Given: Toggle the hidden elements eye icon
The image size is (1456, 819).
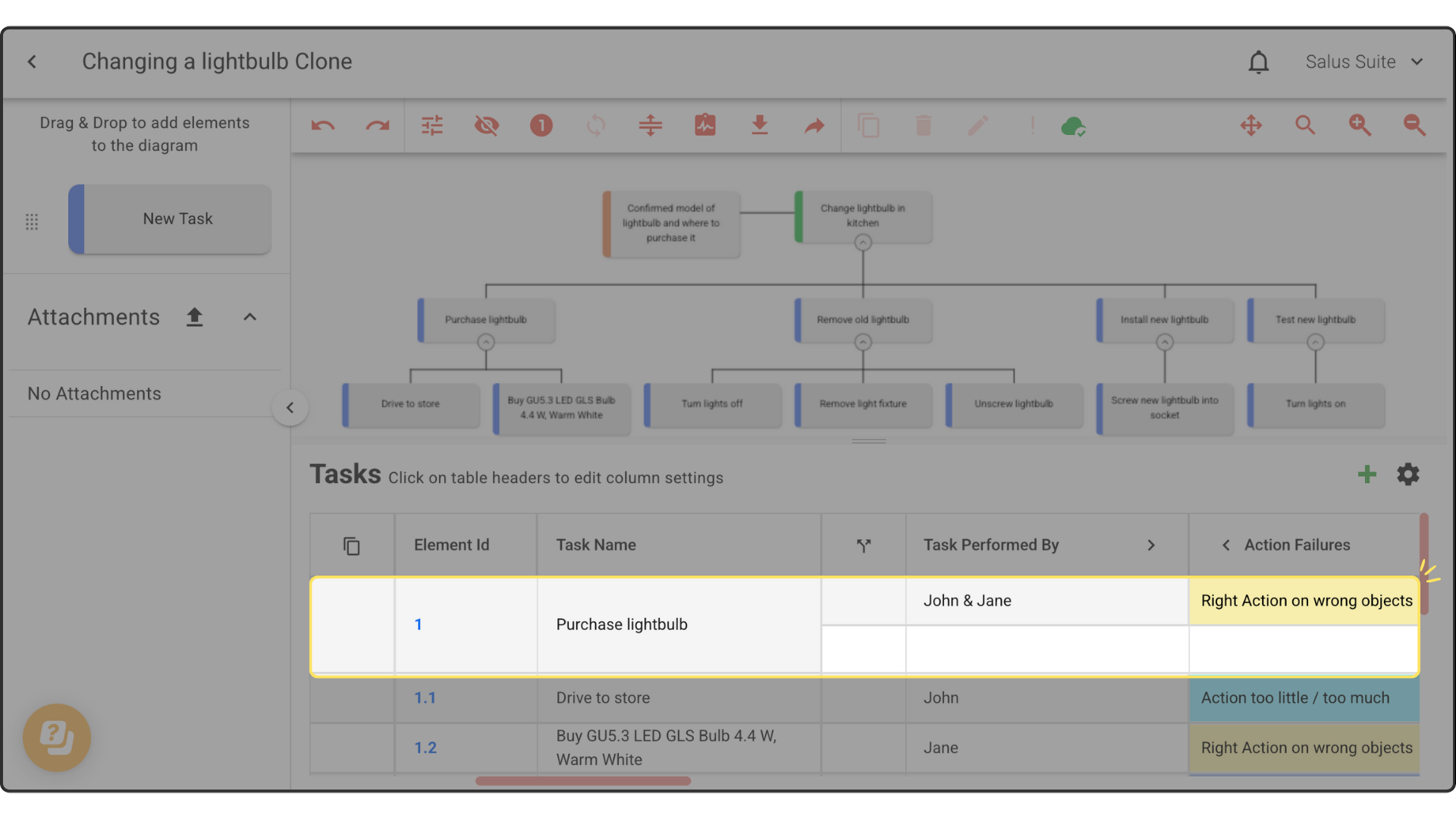Looking at the screenshot, I should click(x=487, y=126).
